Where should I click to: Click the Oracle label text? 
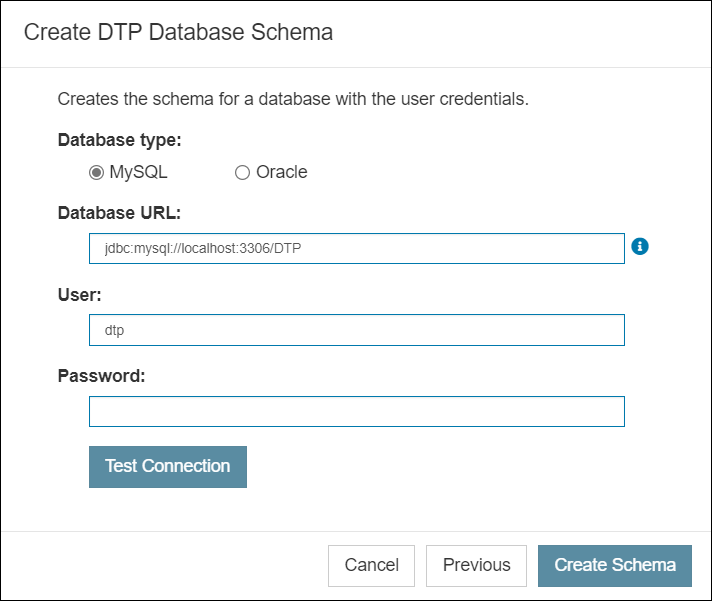click(282, 172)
